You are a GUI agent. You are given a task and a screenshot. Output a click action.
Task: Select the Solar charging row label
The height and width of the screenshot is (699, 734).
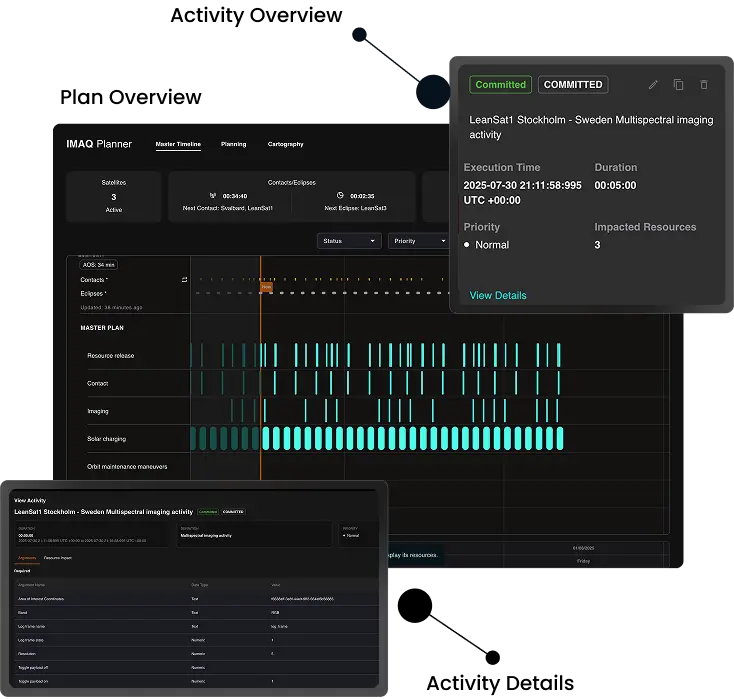[107, 439]
